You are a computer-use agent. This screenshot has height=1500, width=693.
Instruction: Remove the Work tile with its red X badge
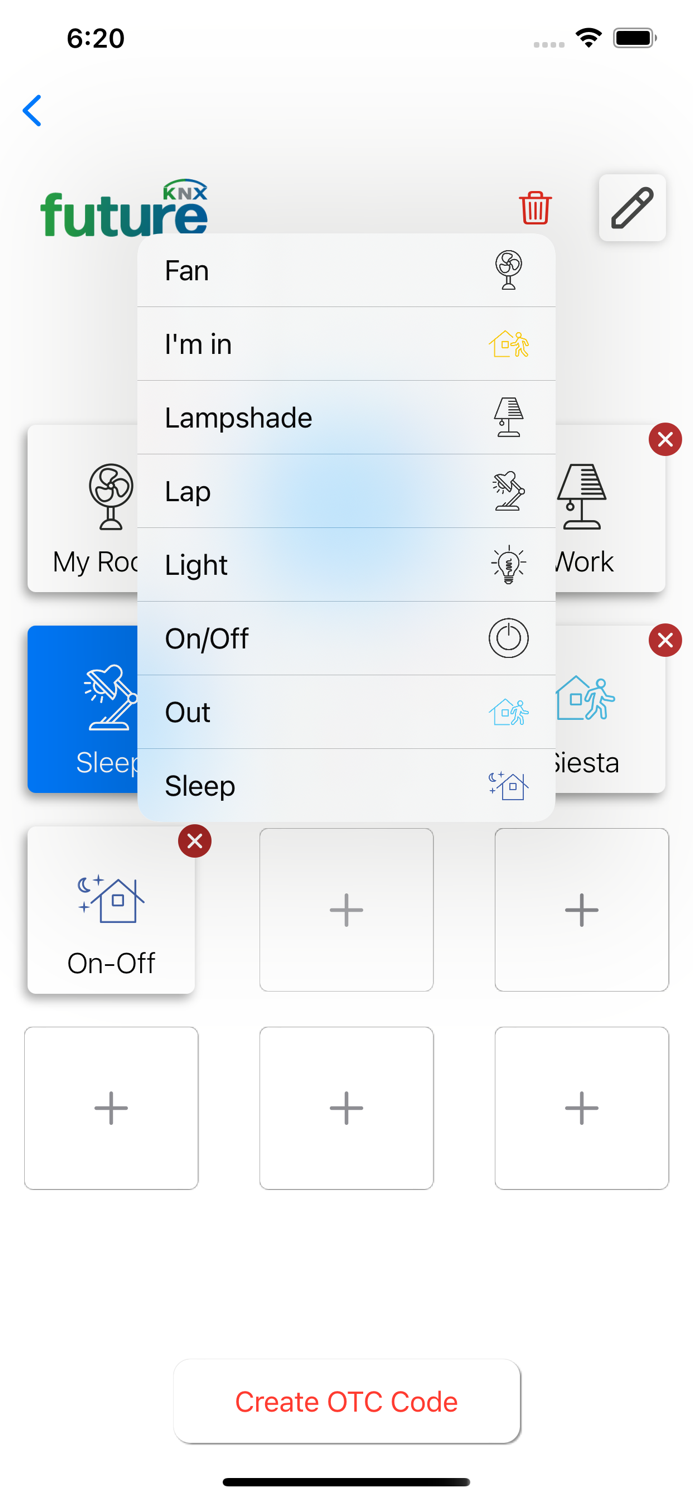tap(665, 439)
